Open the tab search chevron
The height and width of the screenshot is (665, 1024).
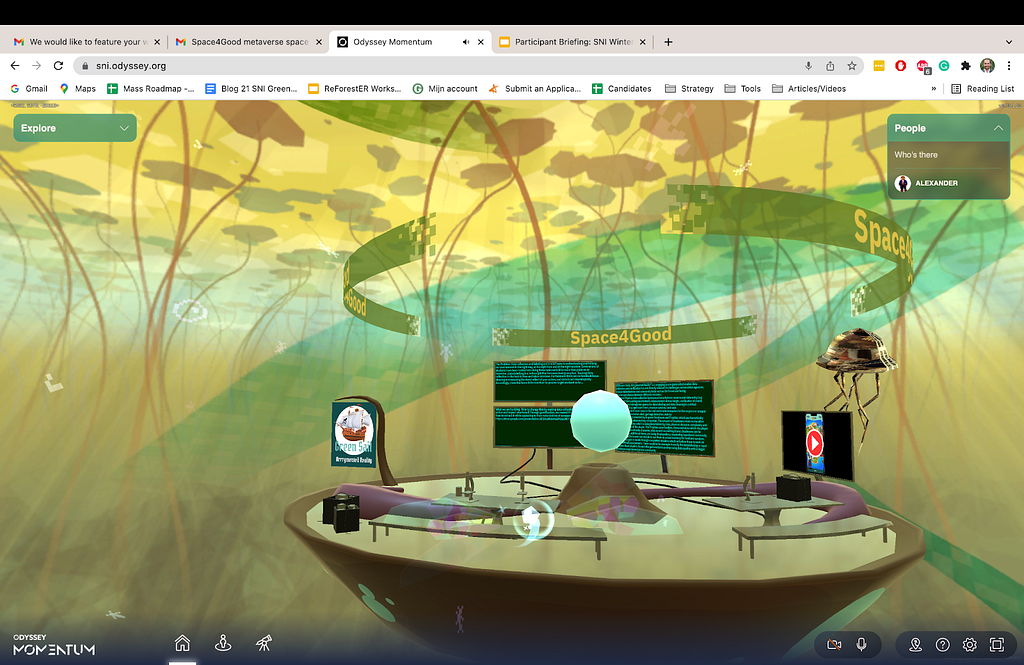[x=1008, y=42]
